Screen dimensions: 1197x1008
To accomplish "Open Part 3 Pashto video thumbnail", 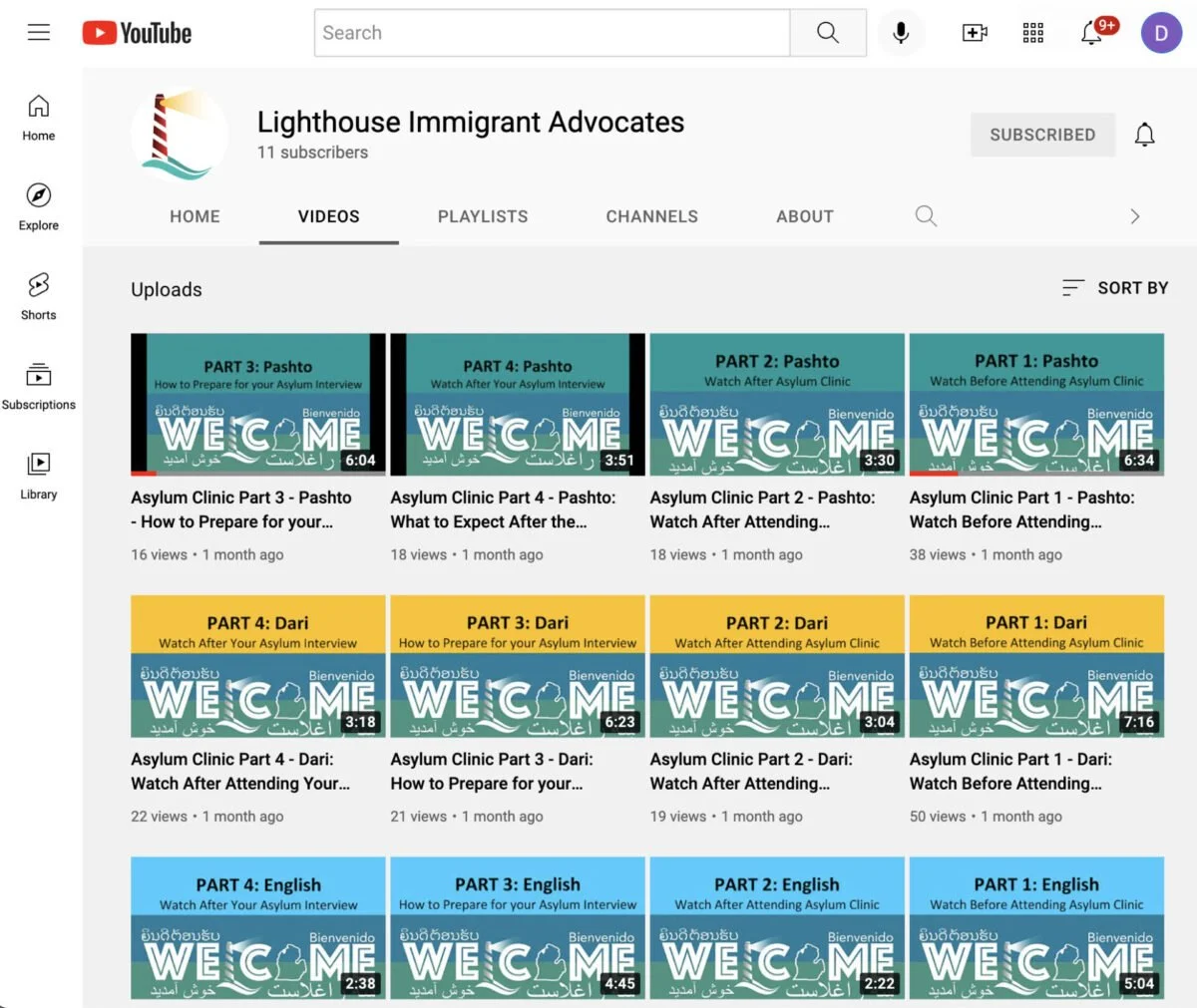I will click(x=258, y=405).
